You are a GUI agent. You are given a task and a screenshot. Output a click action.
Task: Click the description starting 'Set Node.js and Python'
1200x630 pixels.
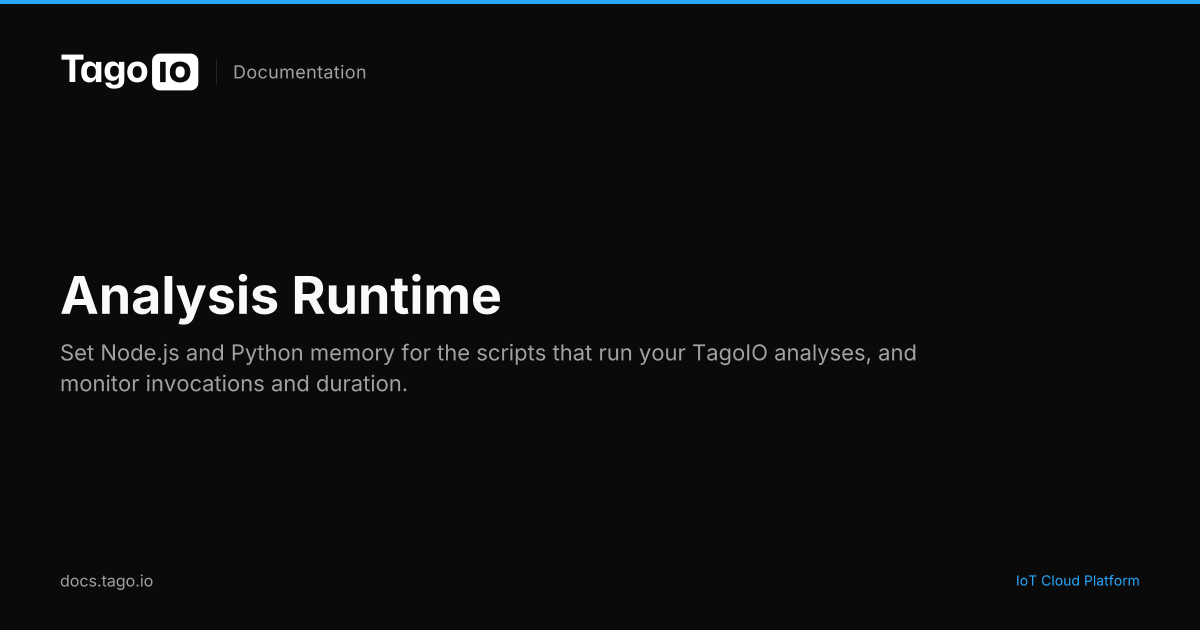pyautogui.click(x=488, y=368)
